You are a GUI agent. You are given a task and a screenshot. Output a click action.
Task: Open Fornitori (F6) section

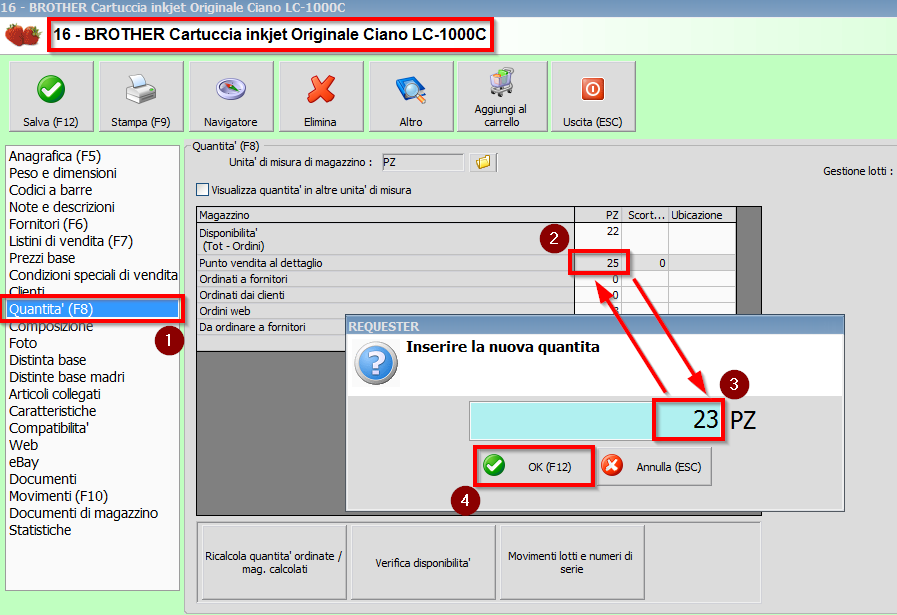coord(49,224)
